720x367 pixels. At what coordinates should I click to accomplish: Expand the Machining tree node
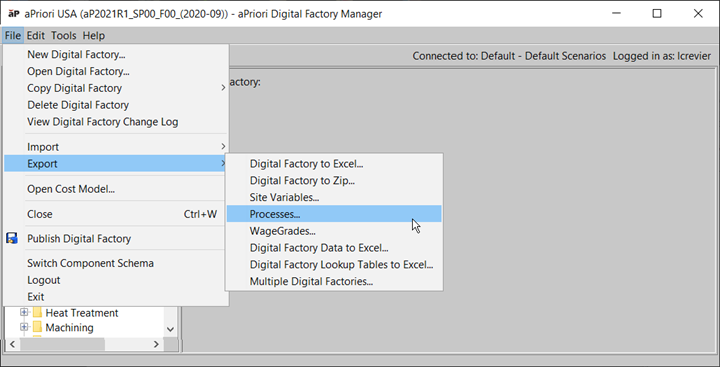pos(24,327)
